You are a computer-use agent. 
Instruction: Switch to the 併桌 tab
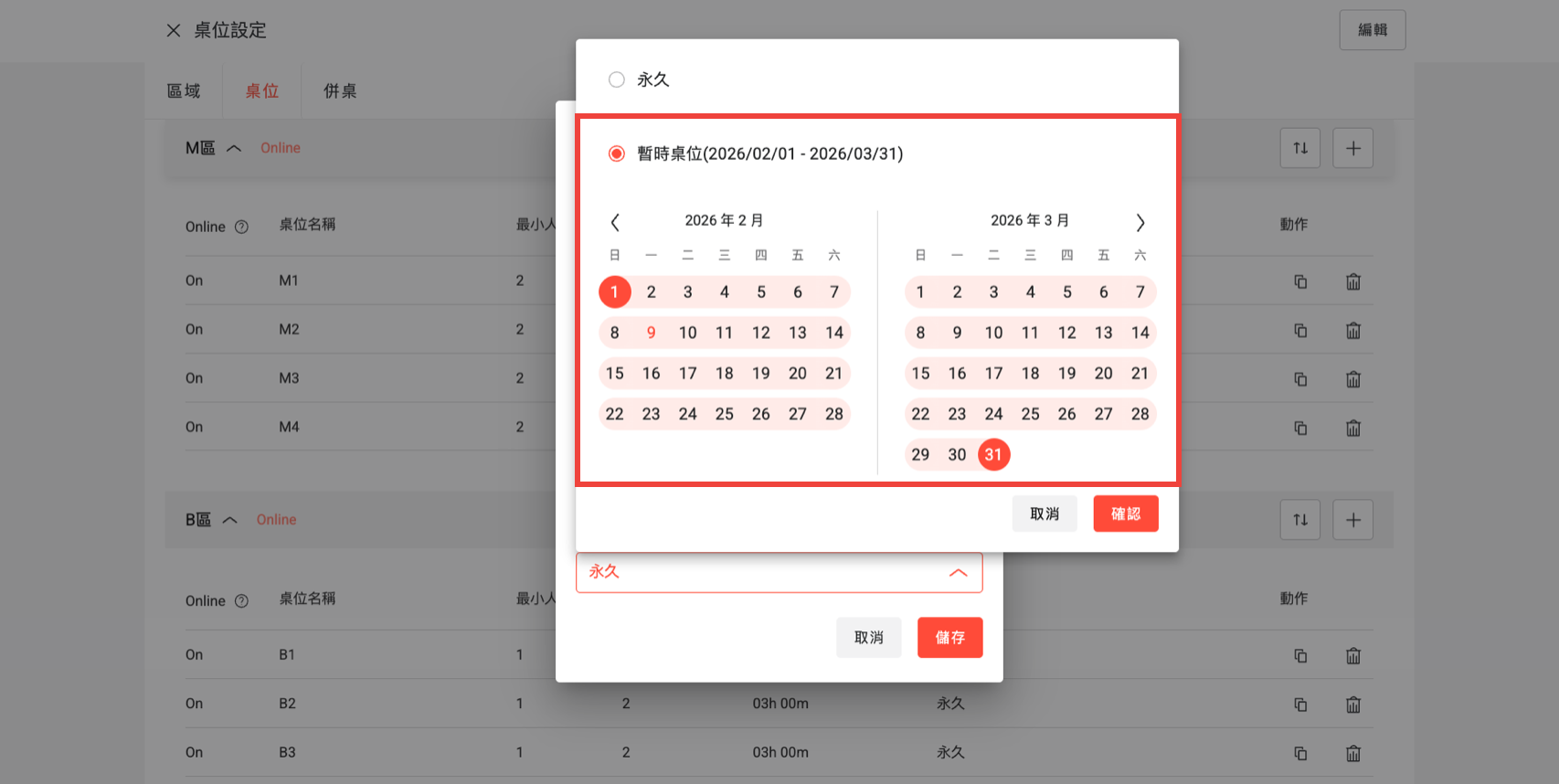(x=340, y=90)
